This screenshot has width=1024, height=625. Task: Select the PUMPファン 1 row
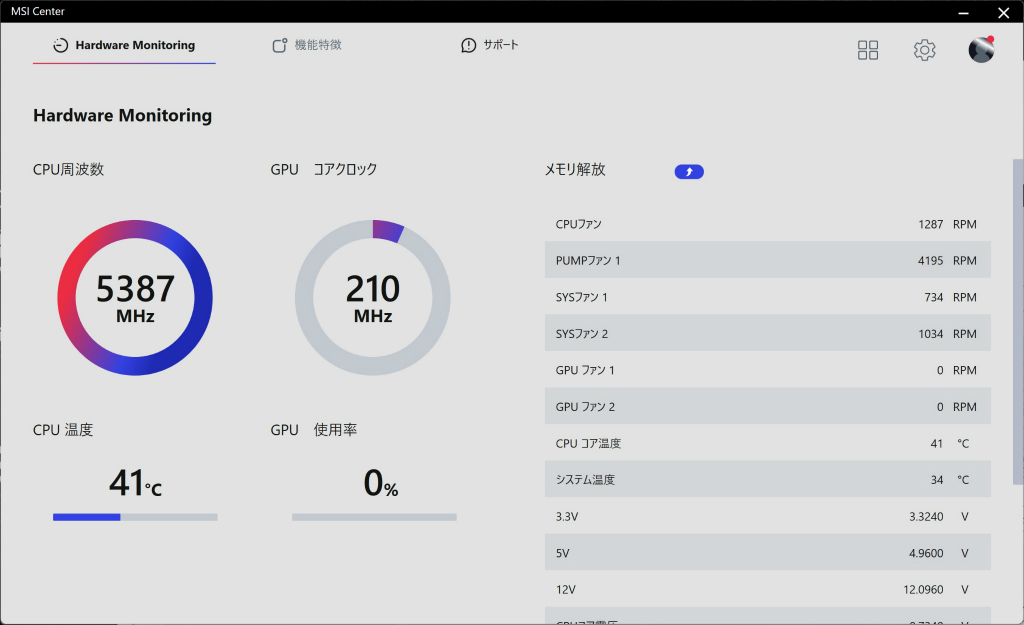pos(767,260)
